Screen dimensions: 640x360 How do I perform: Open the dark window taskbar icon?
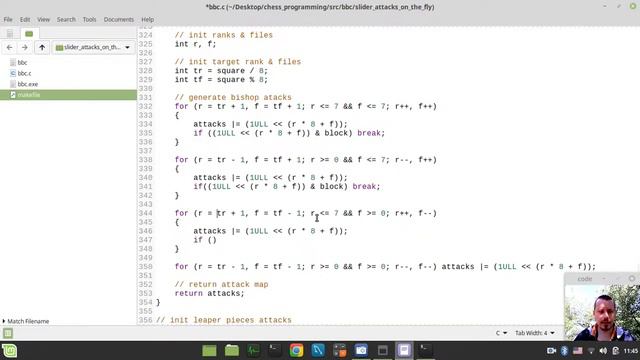[383, 351]
